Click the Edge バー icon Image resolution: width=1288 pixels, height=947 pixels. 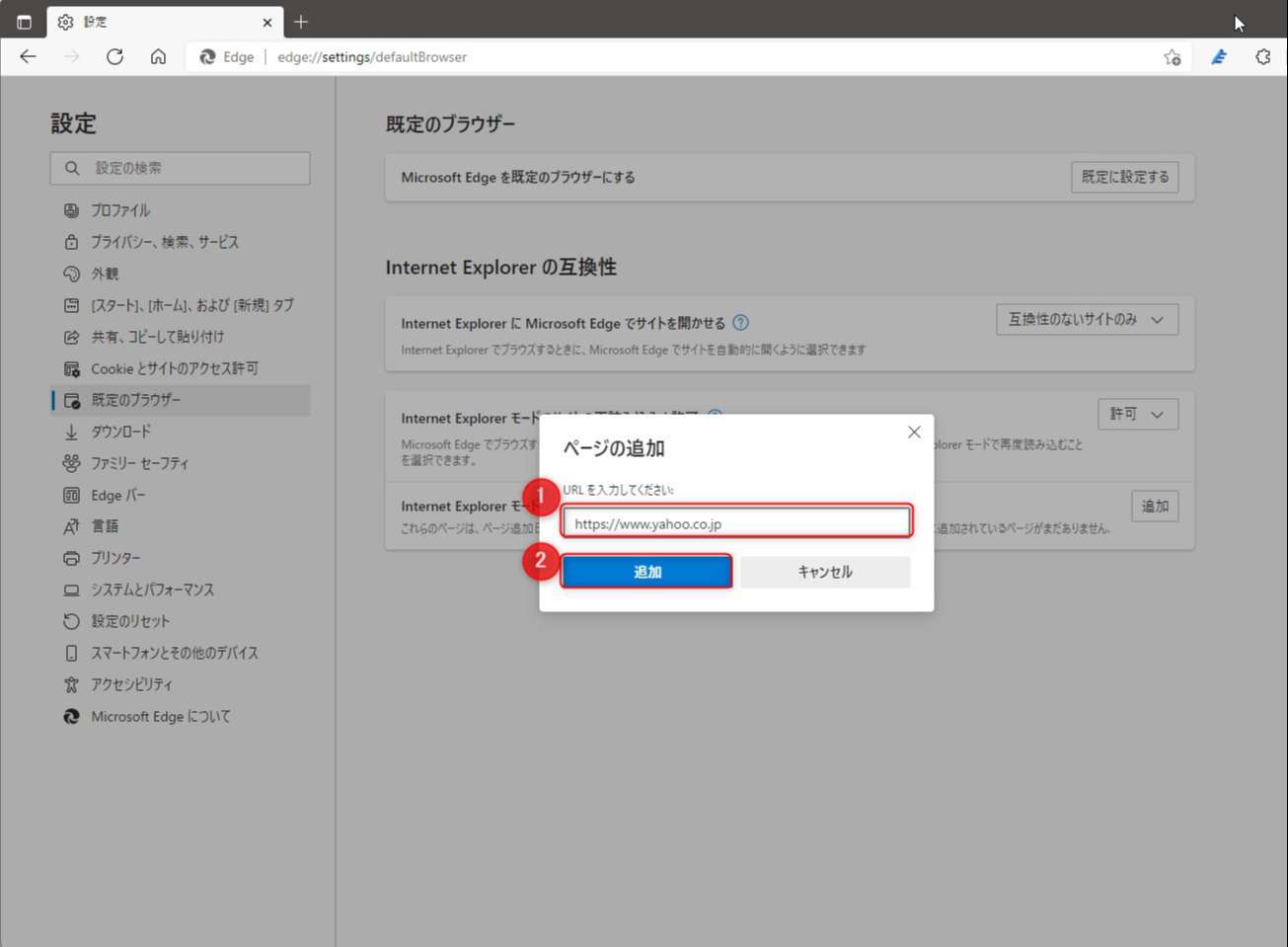(71, 495)
